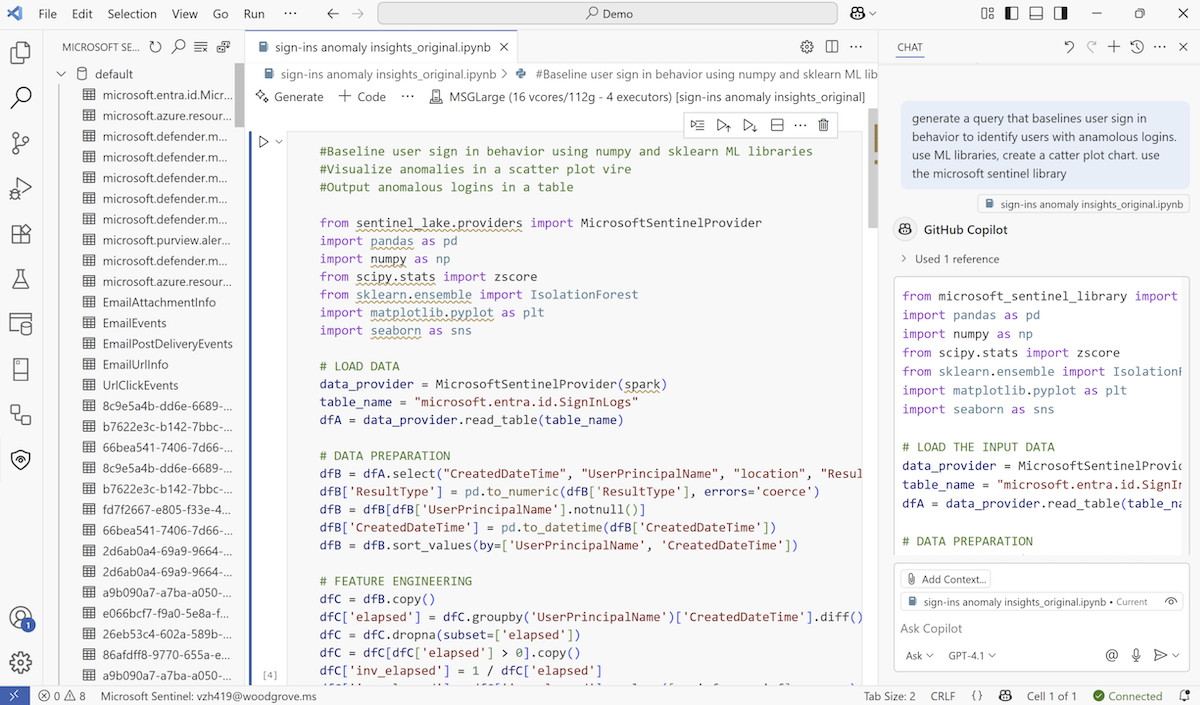Run the notebook cell with the play arrow

264,142
